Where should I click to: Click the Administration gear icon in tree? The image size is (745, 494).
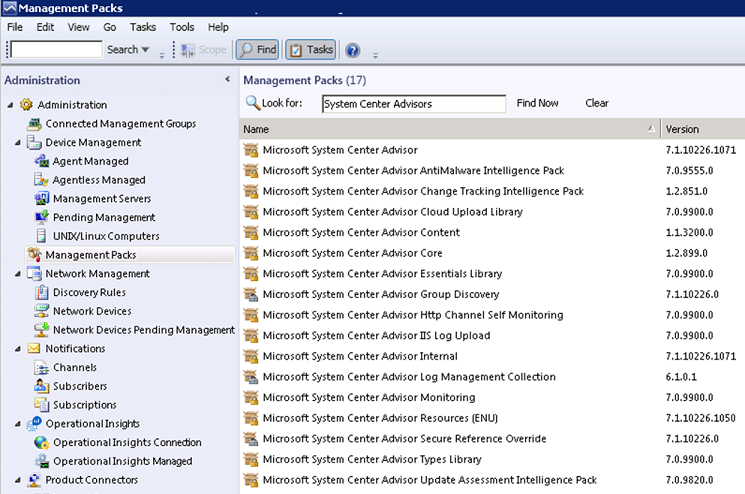click(26, 104)
